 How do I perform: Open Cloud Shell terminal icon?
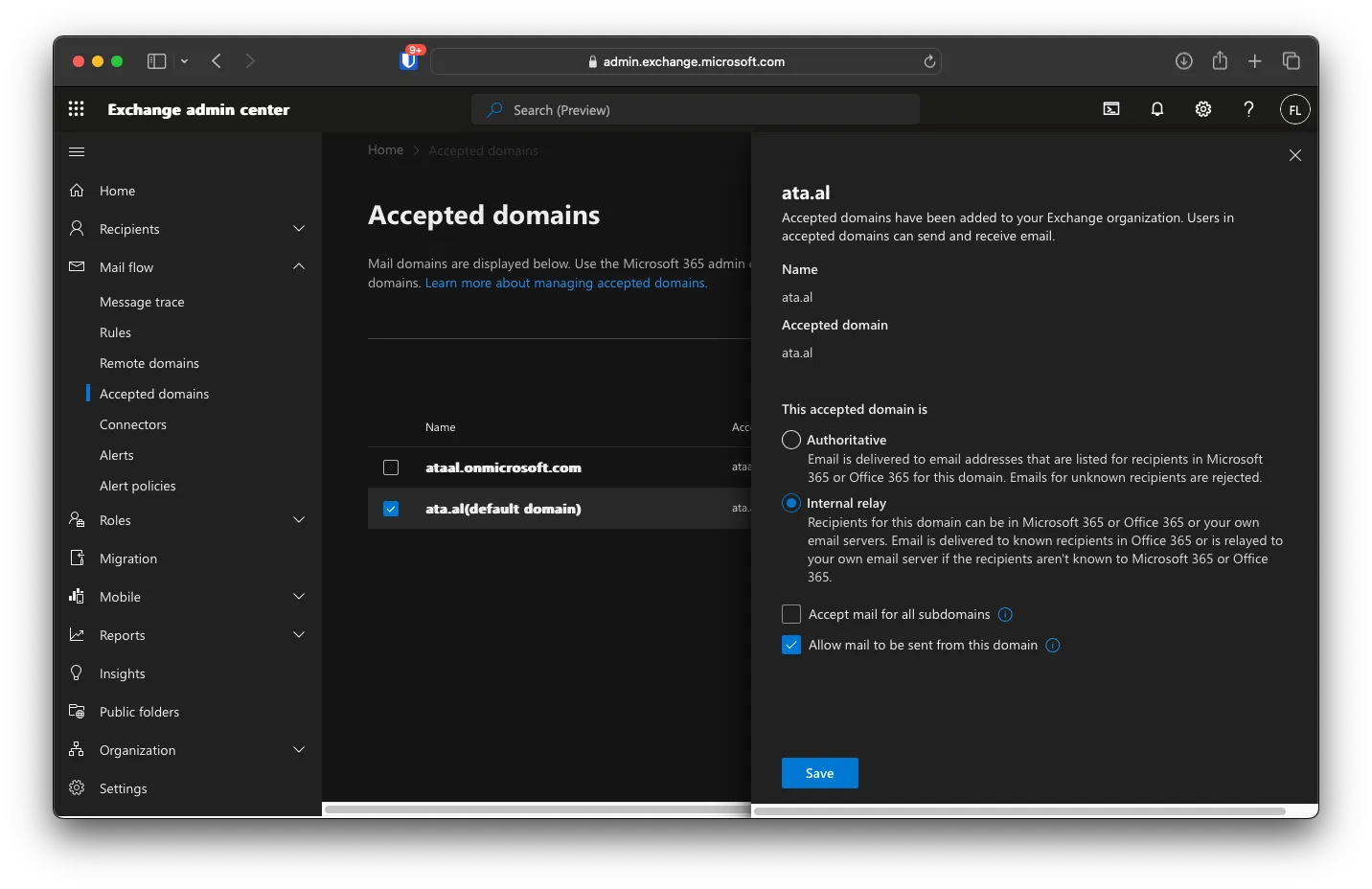point(1111,109)
